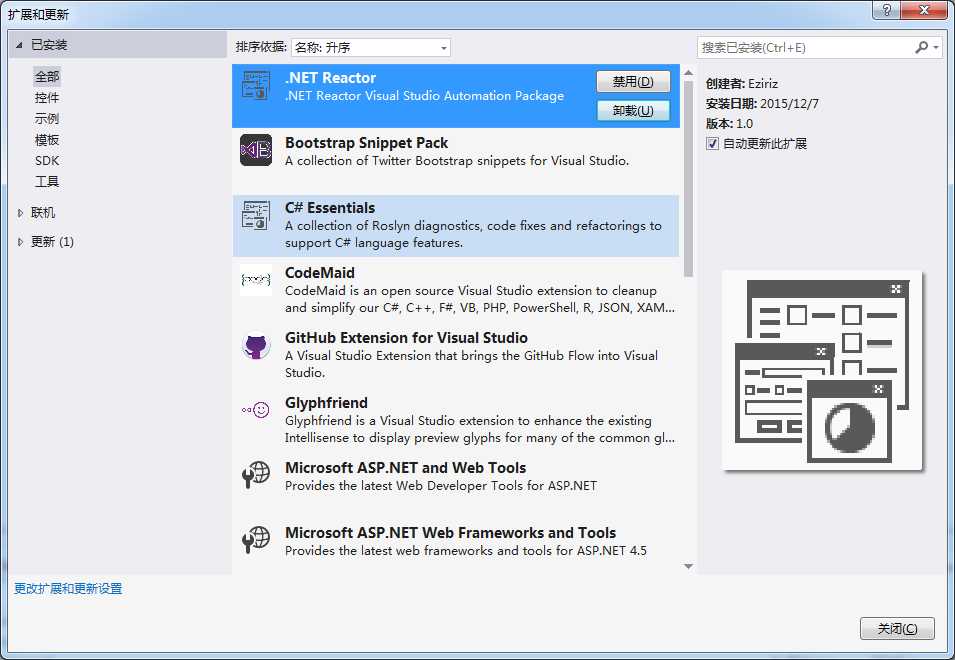
Task: Select the 控件 category
Action: tap(47, 97)
